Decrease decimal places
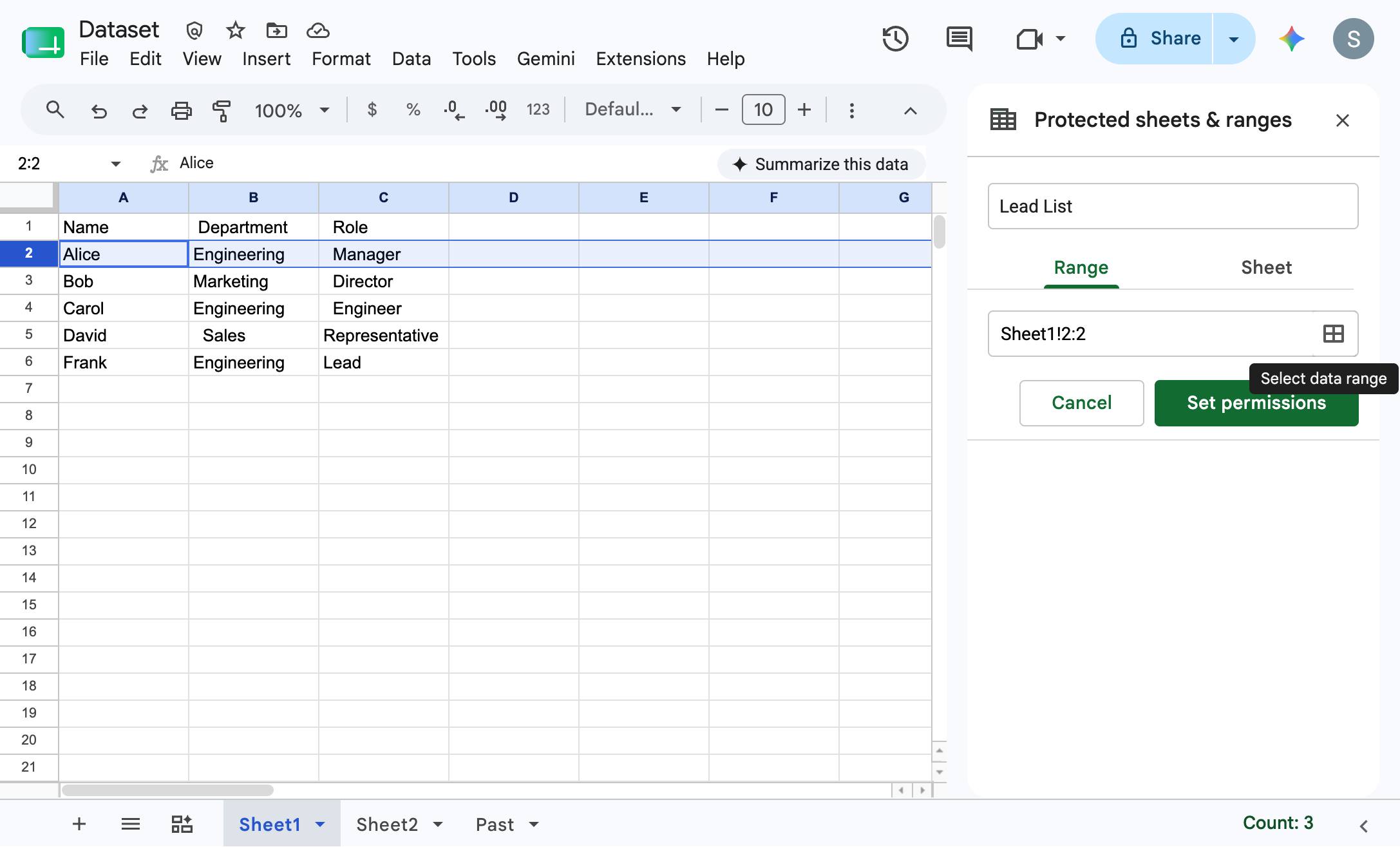The height and width of the screenshot is (847, 1400). (454, 110)
